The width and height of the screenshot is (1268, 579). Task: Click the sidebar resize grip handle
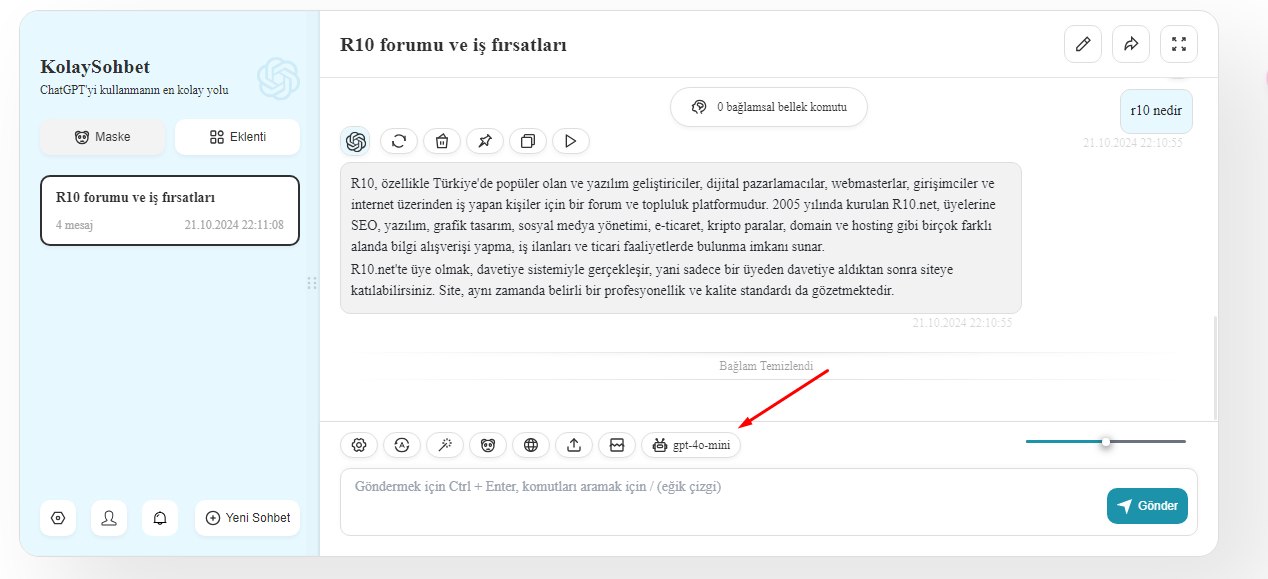(x=312, y=283)
